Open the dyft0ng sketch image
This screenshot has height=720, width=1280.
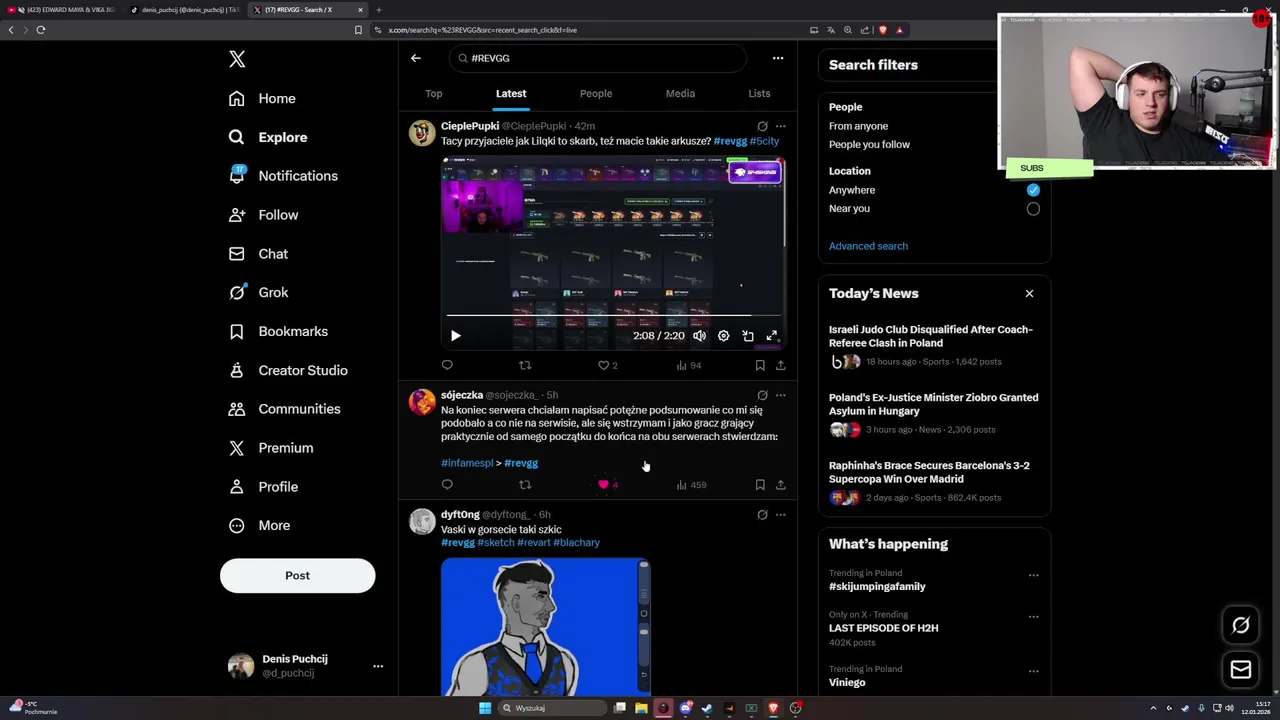(x=546, y=627)
